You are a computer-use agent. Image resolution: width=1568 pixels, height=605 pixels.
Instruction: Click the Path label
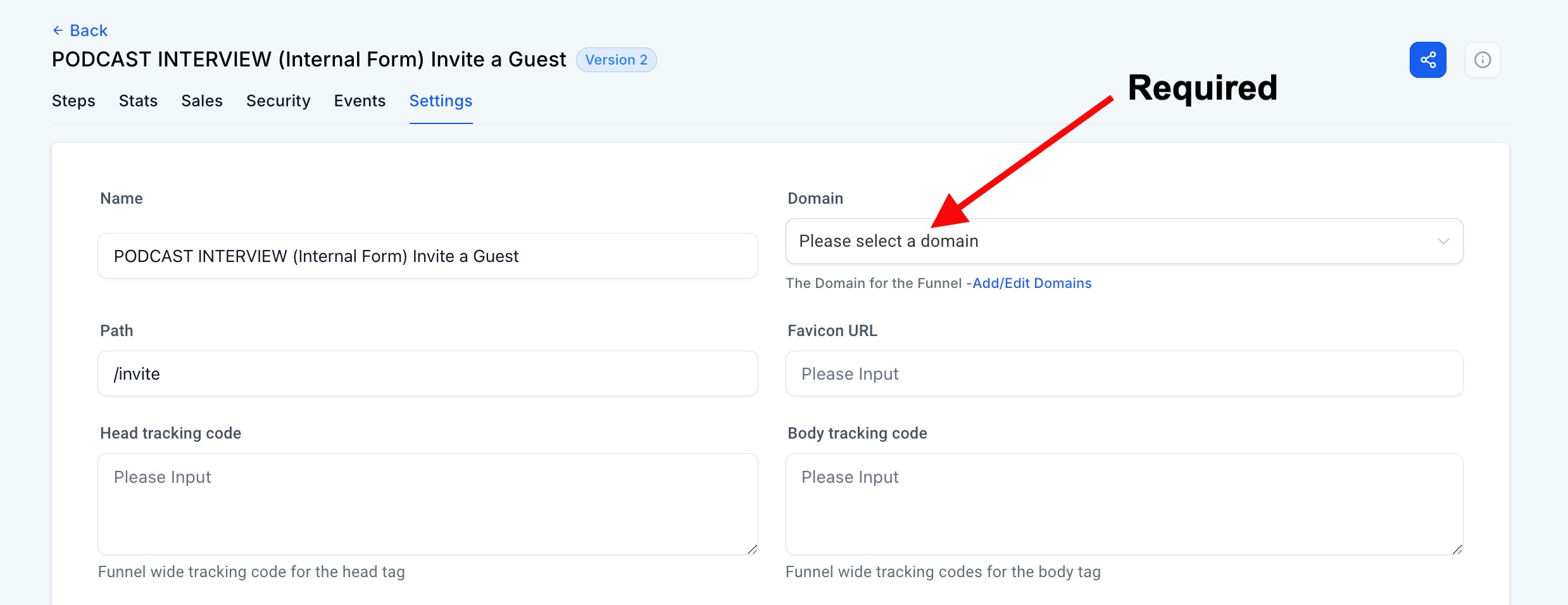116,330
